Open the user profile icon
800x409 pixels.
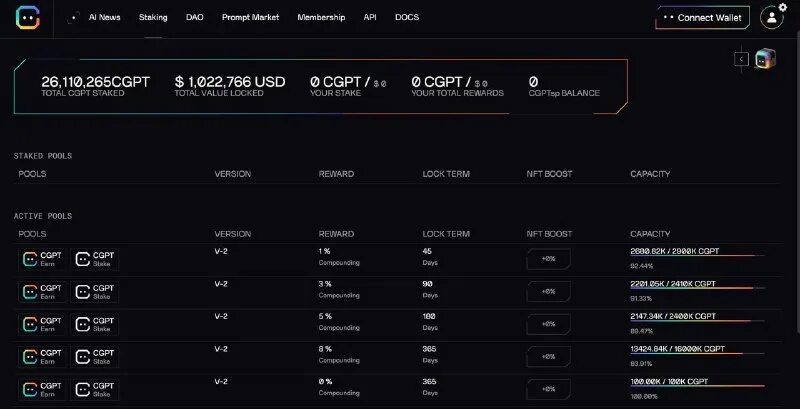tap(771, 18)
